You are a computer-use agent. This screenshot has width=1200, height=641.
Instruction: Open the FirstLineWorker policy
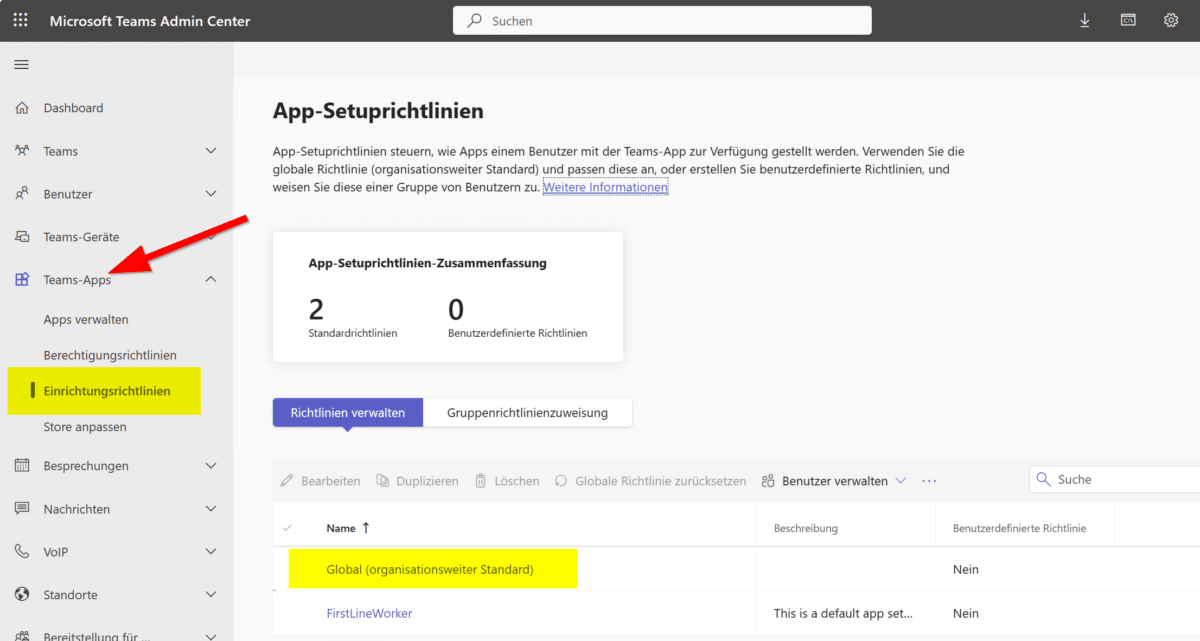(x=369, y=613)
